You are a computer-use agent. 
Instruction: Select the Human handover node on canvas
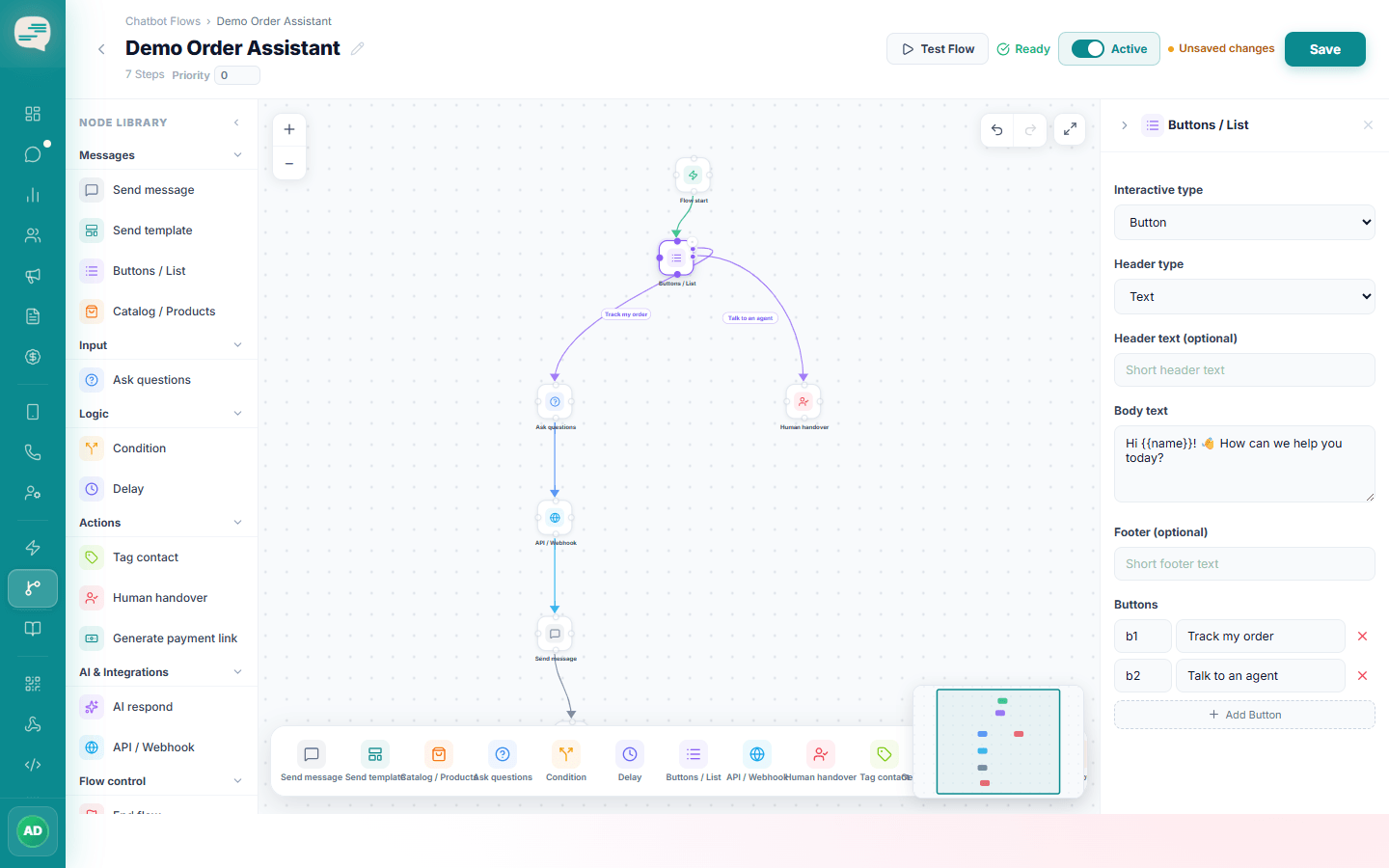803,401
